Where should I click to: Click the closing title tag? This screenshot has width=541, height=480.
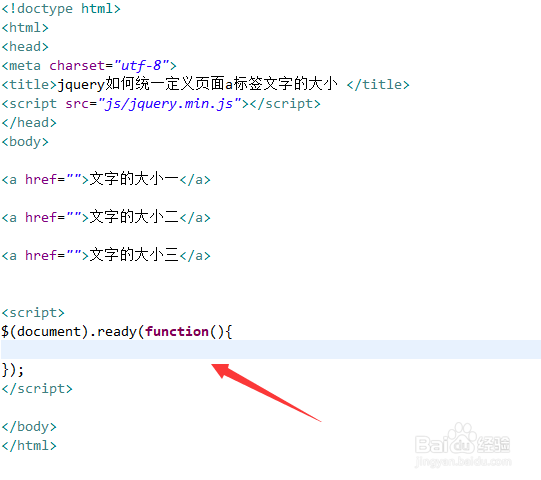pos(378,85)
